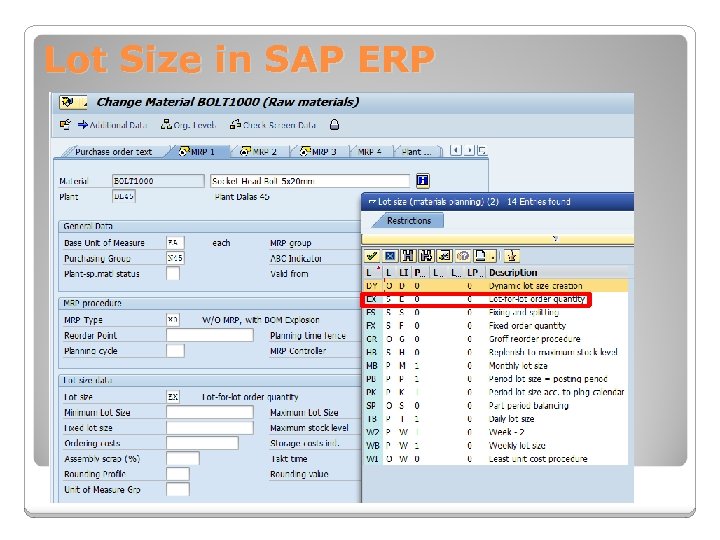Select the W2 Week - 2 row
This screenshot has height=540, width=720.
495,432
